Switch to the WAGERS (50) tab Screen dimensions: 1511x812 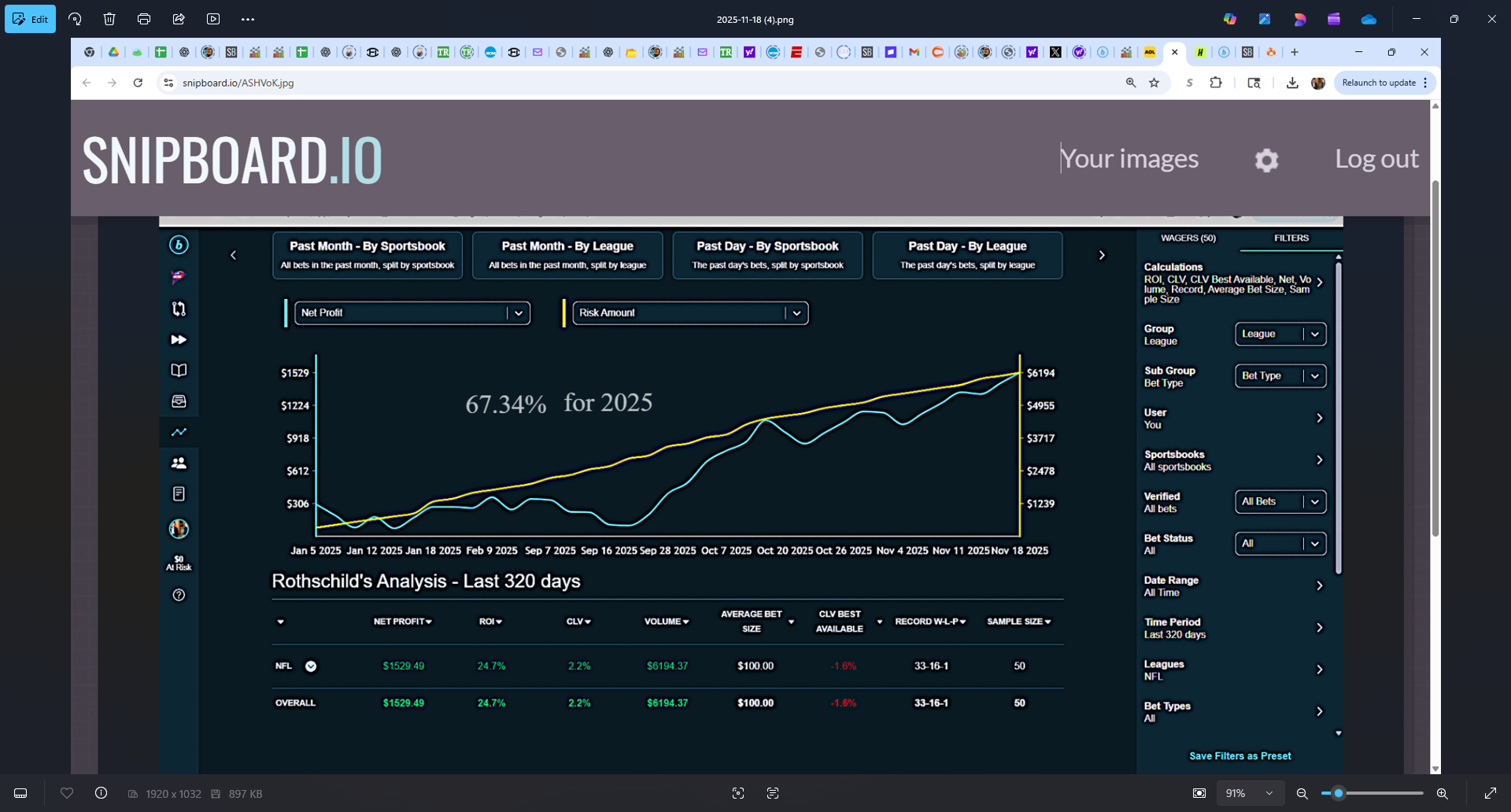coord(1188,238)
